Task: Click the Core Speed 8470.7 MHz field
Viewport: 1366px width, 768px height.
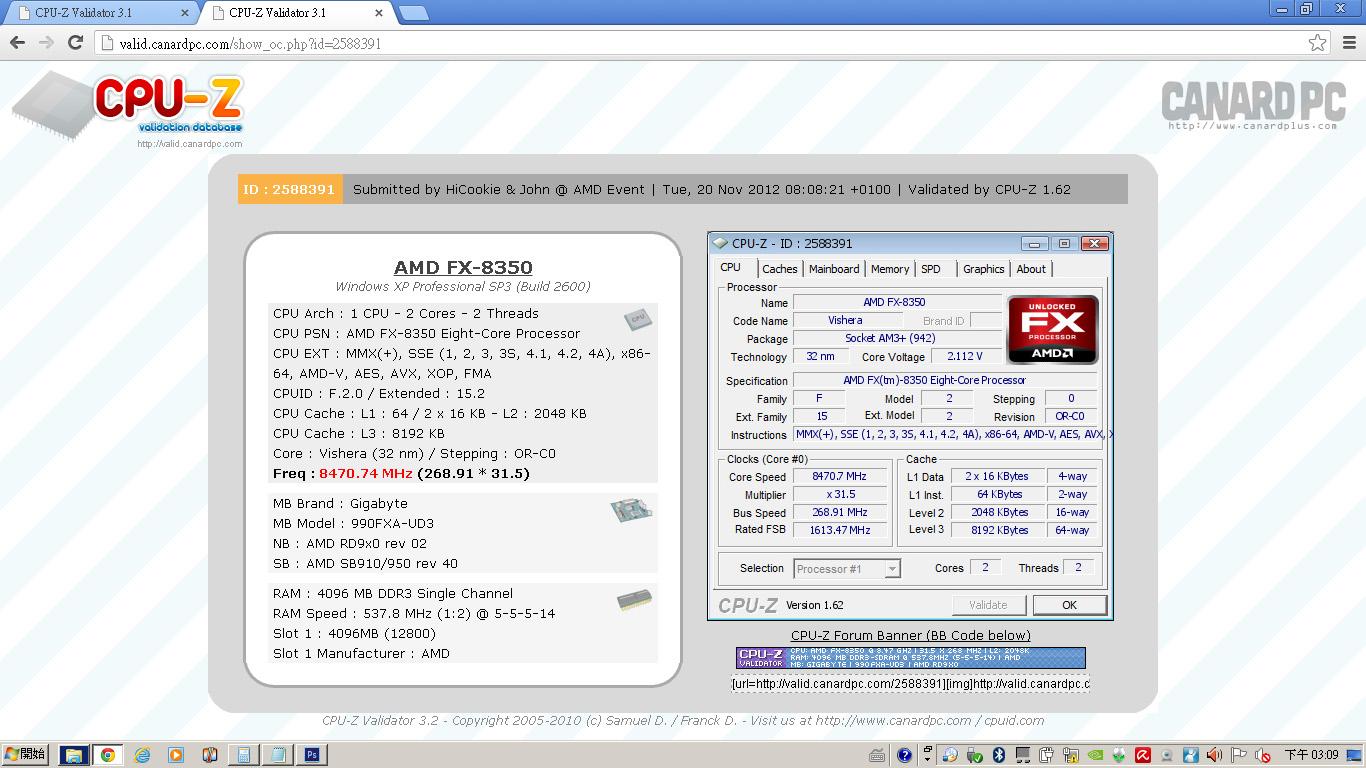Action: click(840, 477)
